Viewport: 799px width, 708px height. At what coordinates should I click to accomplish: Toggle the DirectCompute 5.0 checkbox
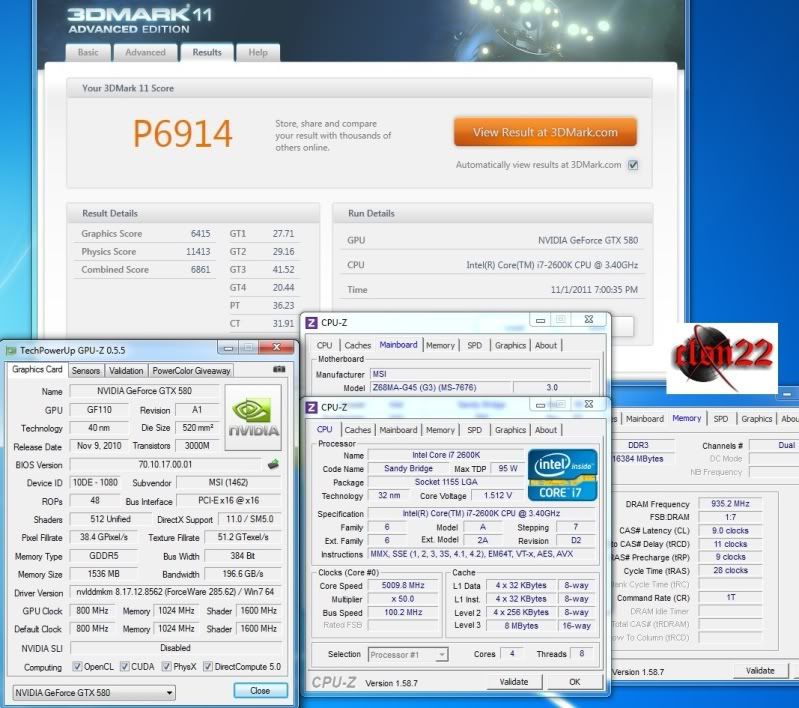(x=207, y=666)
